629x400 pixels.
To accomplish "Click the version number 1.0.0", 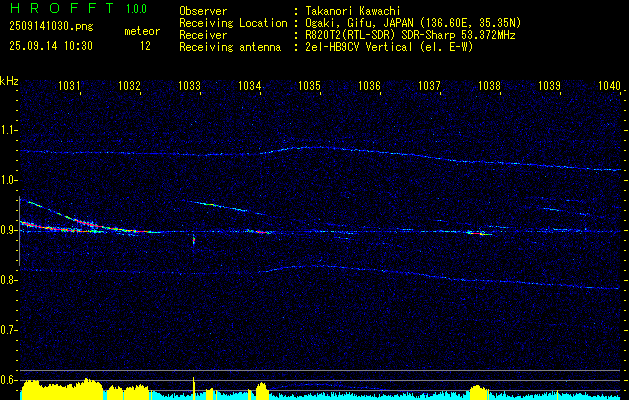I will point(136,9).
